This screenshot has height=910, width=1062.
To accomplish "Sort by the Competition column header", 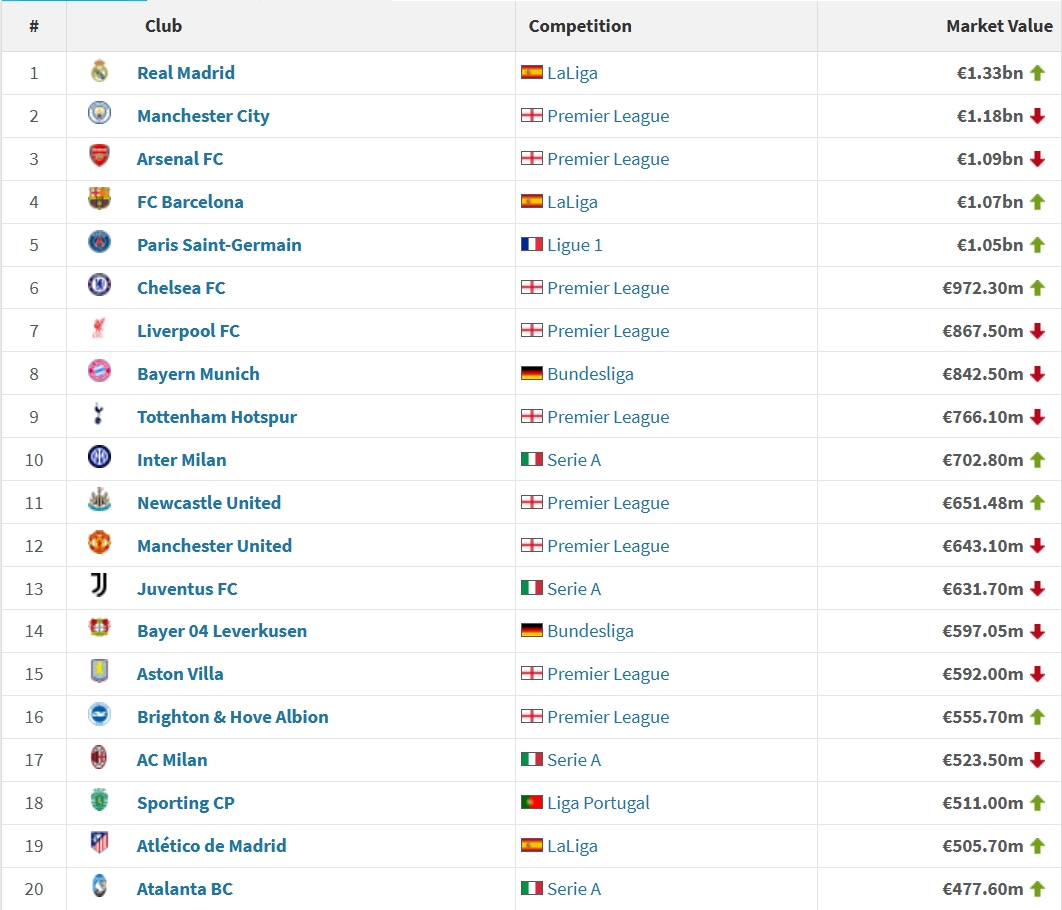I will click(x=580, y=26).
